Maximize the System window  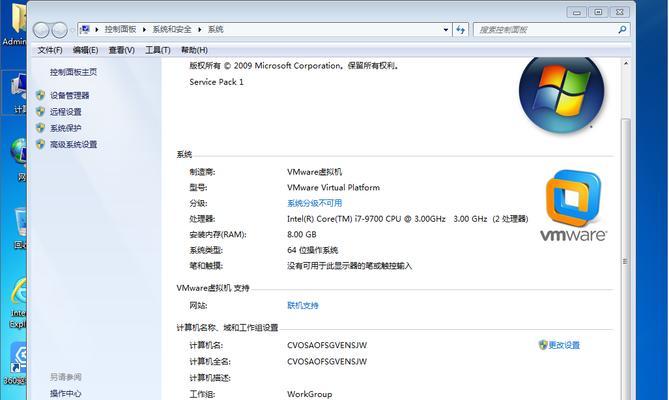598,12
